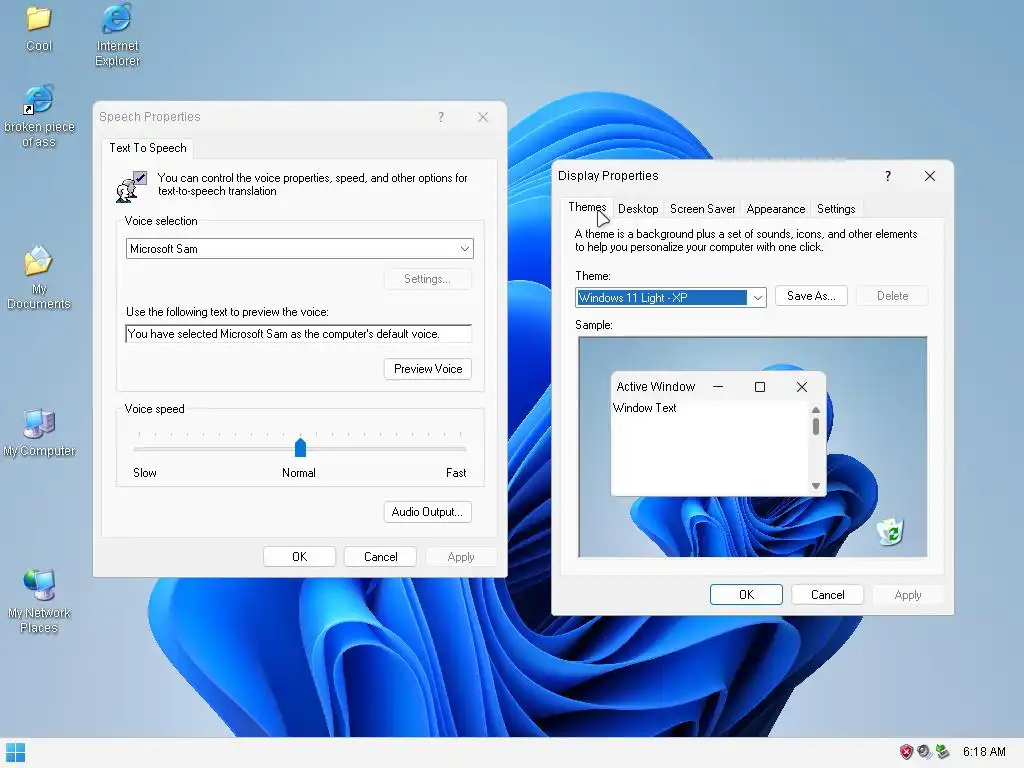The height and width of the screenshot is (768, 1024).
Task: Click the sample window scrollbar up arrow
Action: click(816, 410)
